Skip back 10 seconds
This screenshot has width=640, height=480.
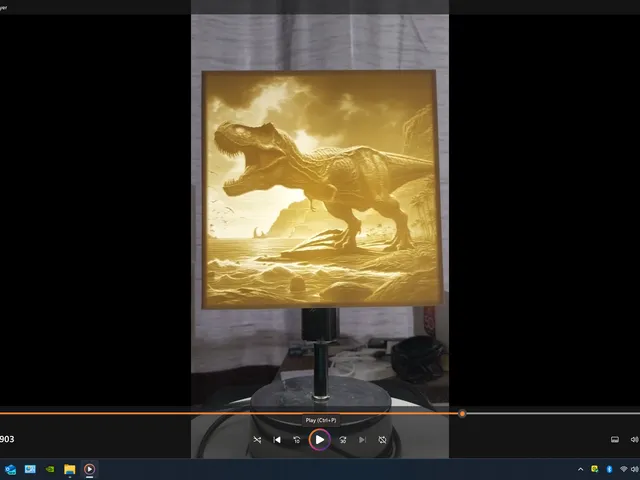(x=297, y=440)
